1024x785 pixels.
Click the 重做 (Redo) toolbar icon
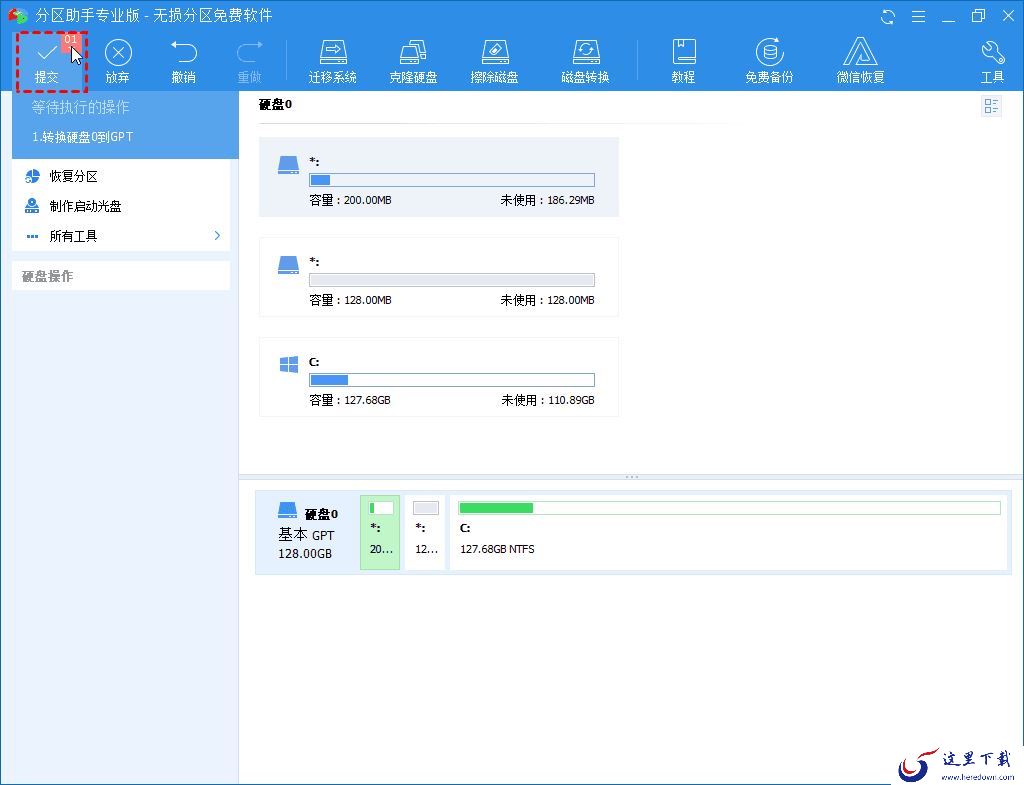(249, 62)
